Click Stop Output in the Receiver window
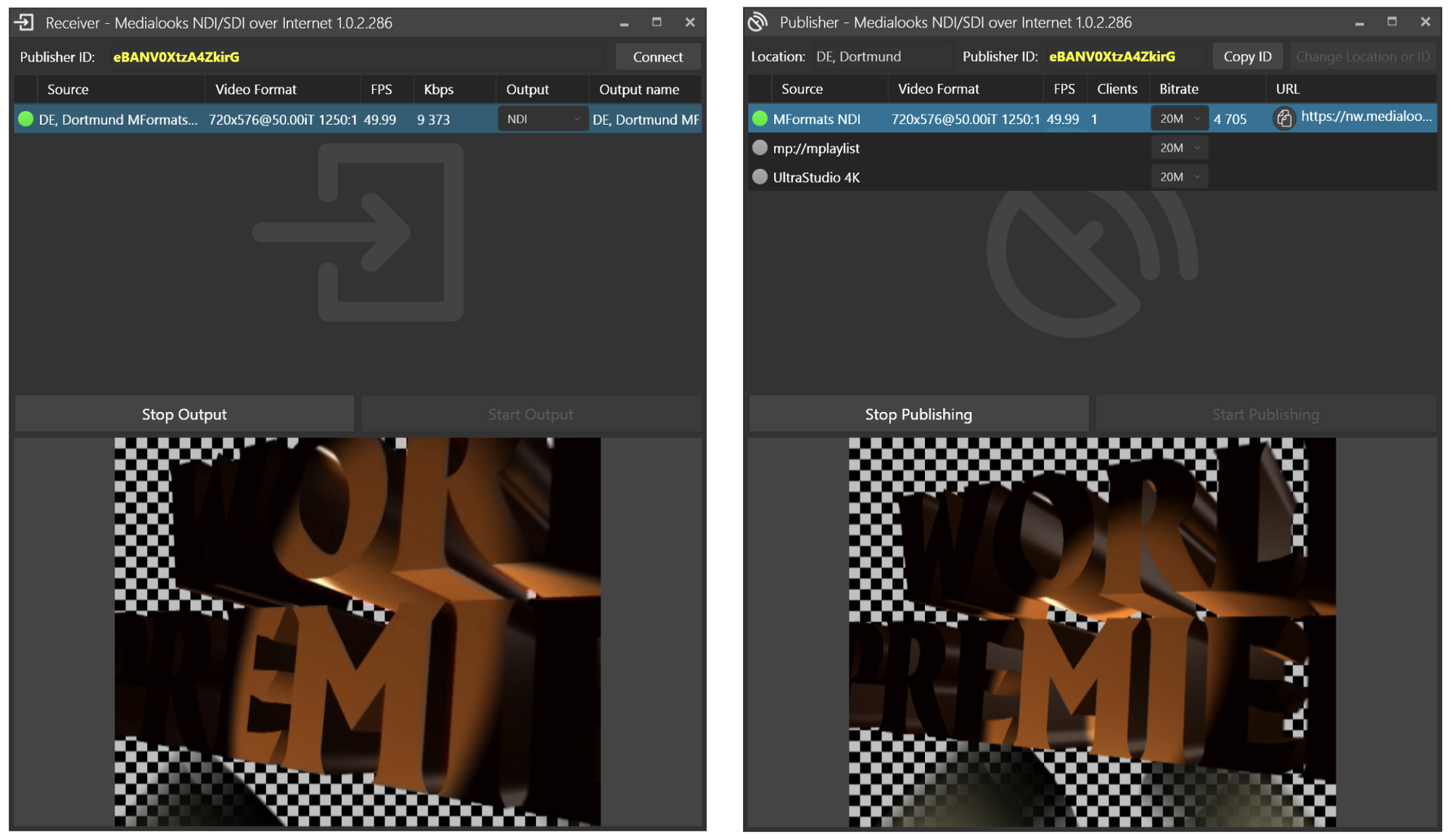 click(184, 413)
